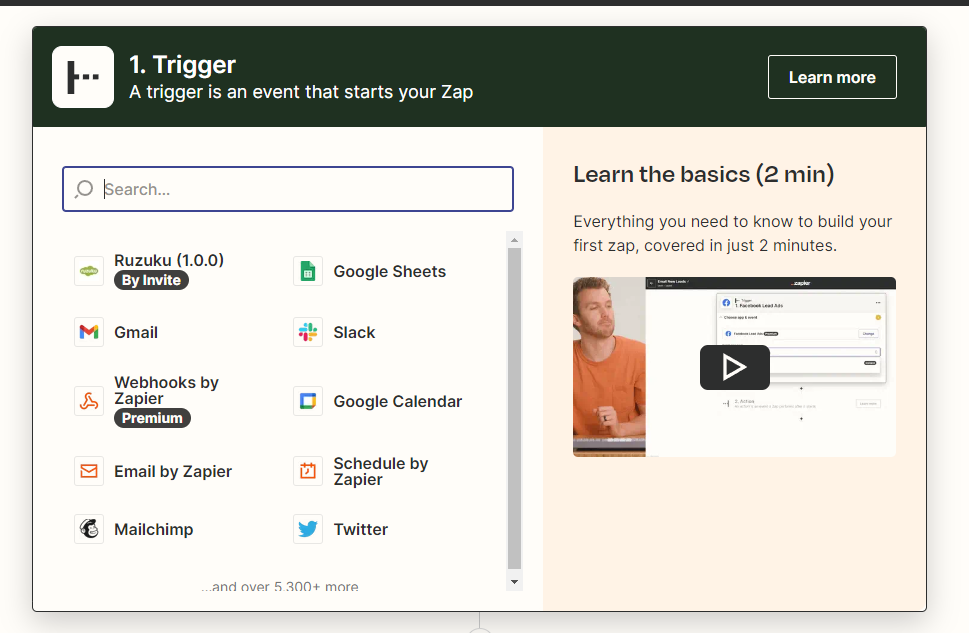Choose Ruzuku (1.0.0) as trigger app

[169, 260]
